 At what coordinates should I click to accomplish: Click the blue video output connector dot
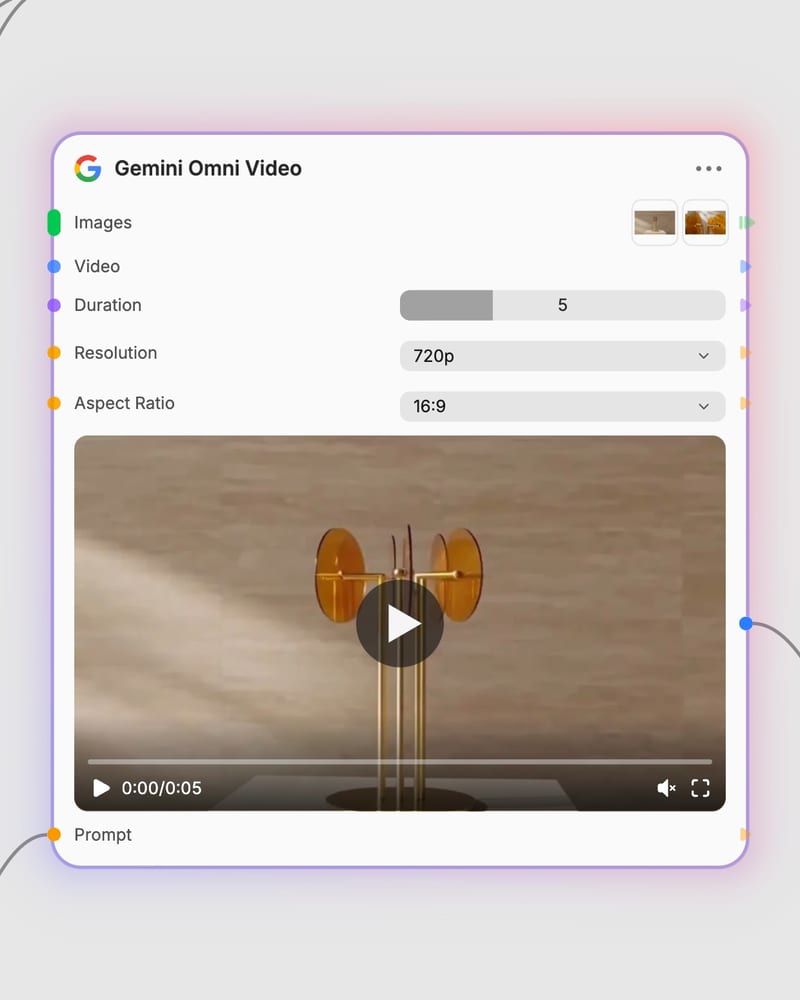(746, 623)
